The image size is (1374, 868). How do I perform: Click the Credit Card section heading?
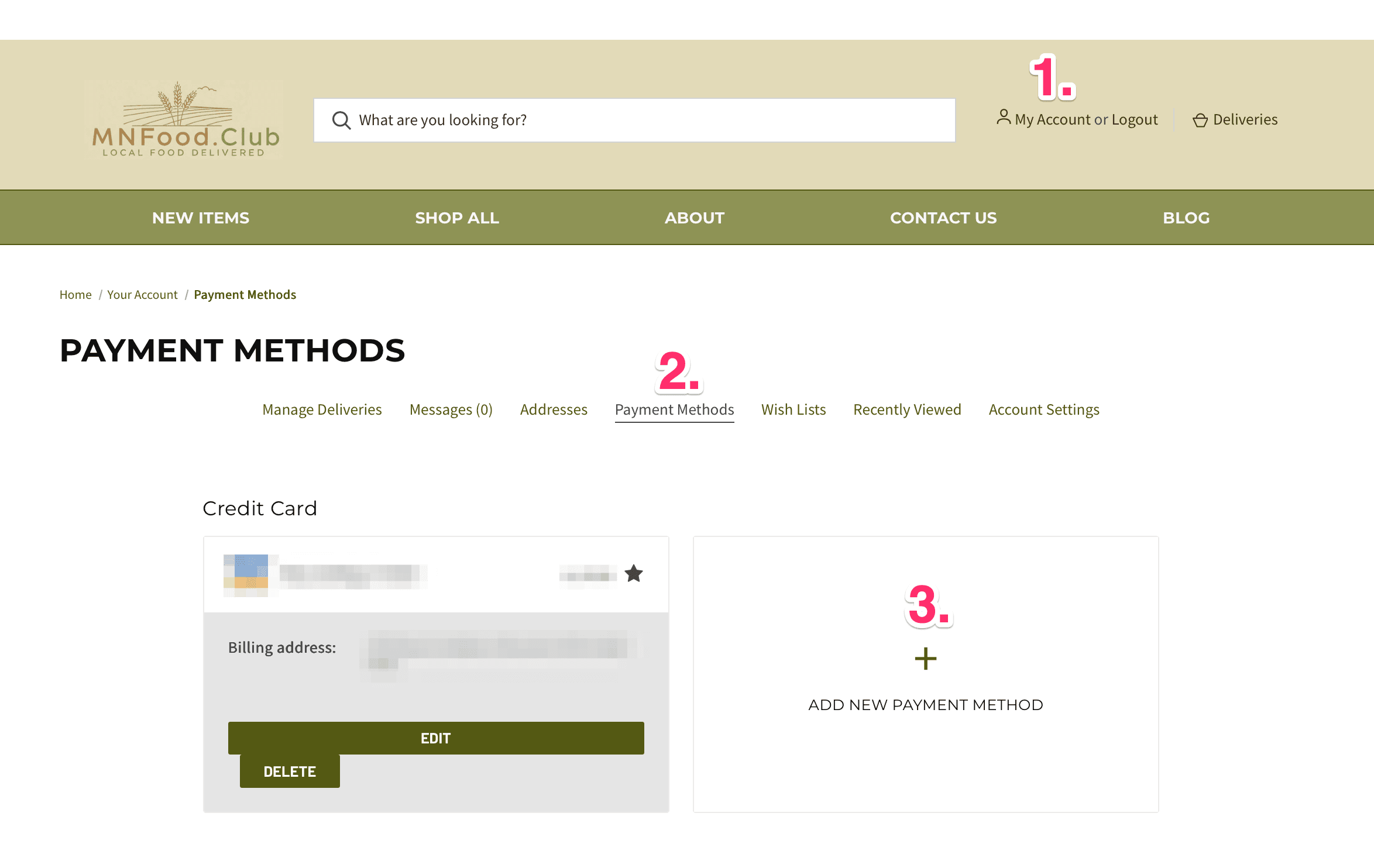260,508
